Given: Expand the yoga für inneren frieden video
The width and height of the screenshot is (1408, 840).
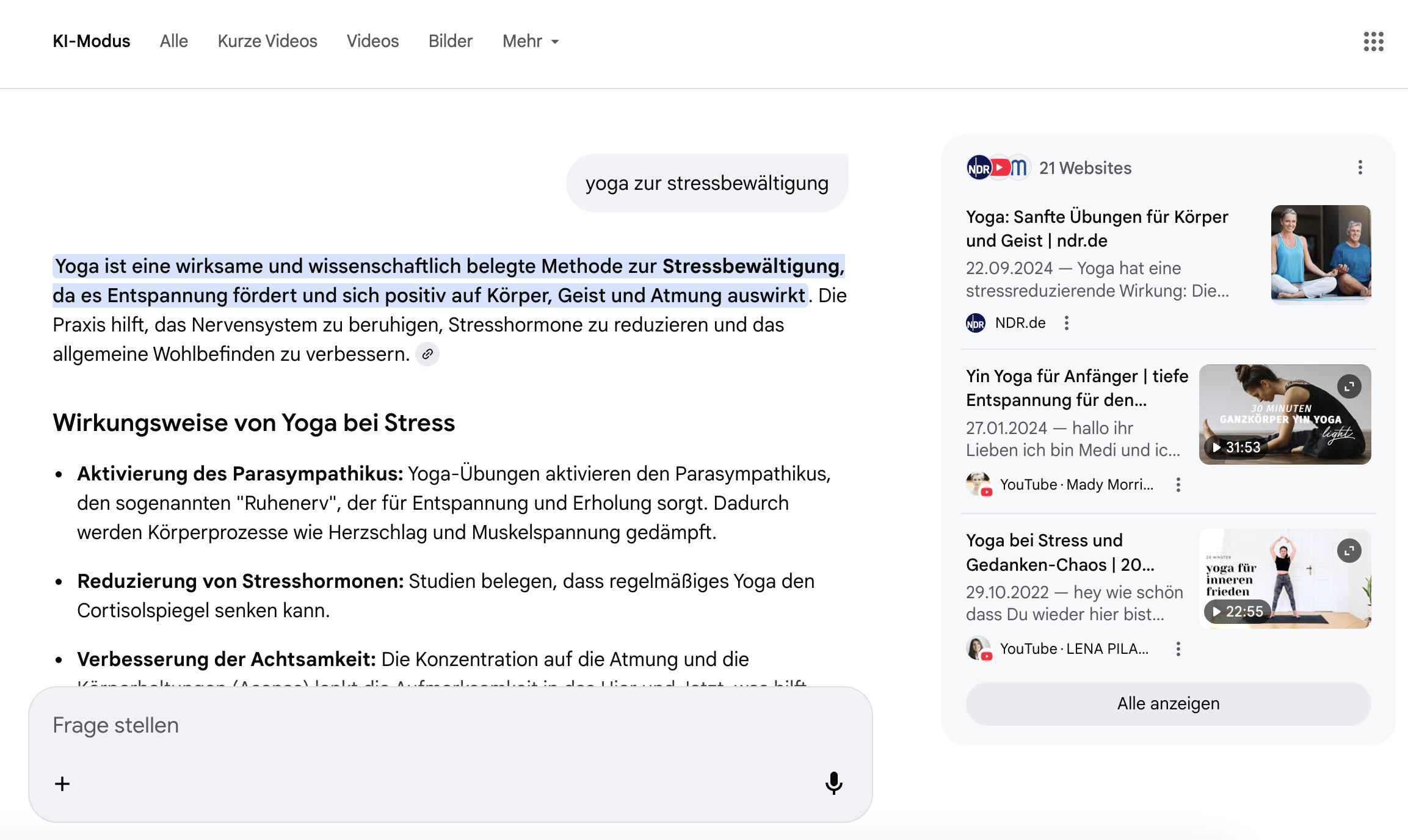Looking at the screenshot, I should click(x=1349, y=551).
